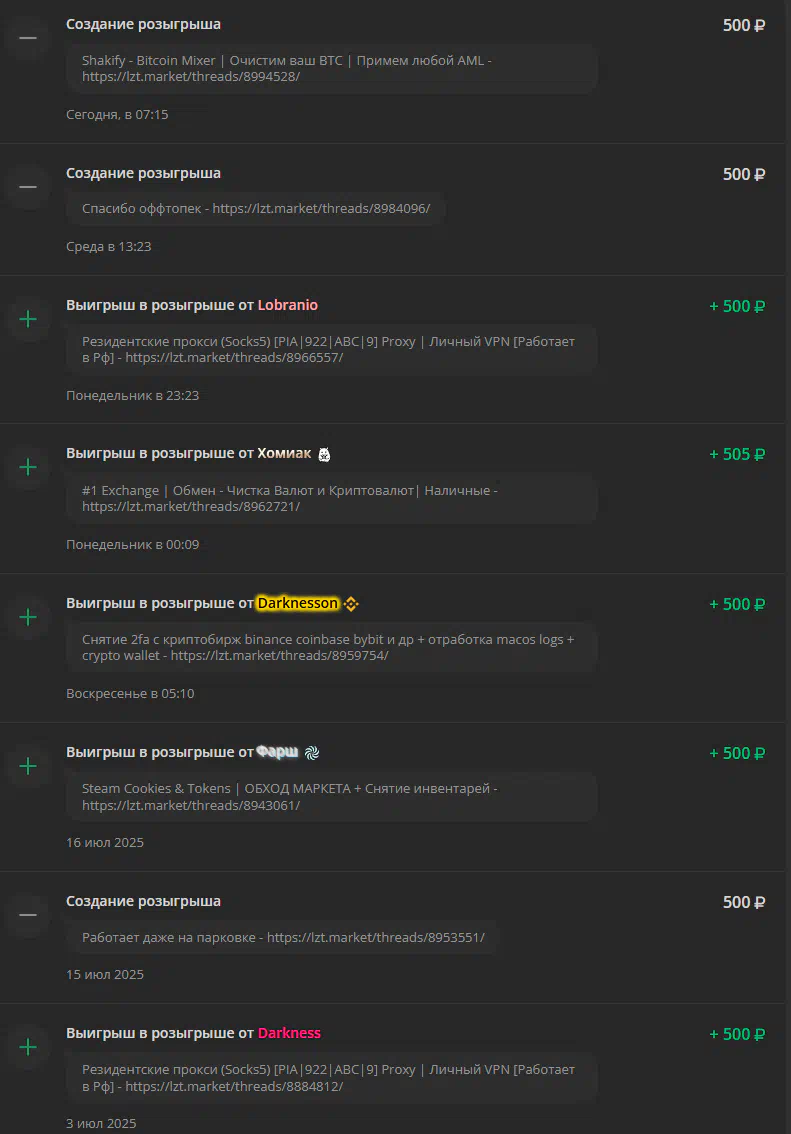
Task: Click the spiral badge next to Фарш
Action: click(x=312, y=753)
